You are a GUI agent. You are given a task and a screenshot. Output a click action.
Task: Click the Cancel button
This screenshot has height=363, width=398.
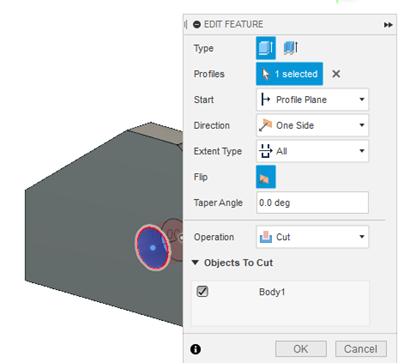pyautogui.click(x=361, y=349)
